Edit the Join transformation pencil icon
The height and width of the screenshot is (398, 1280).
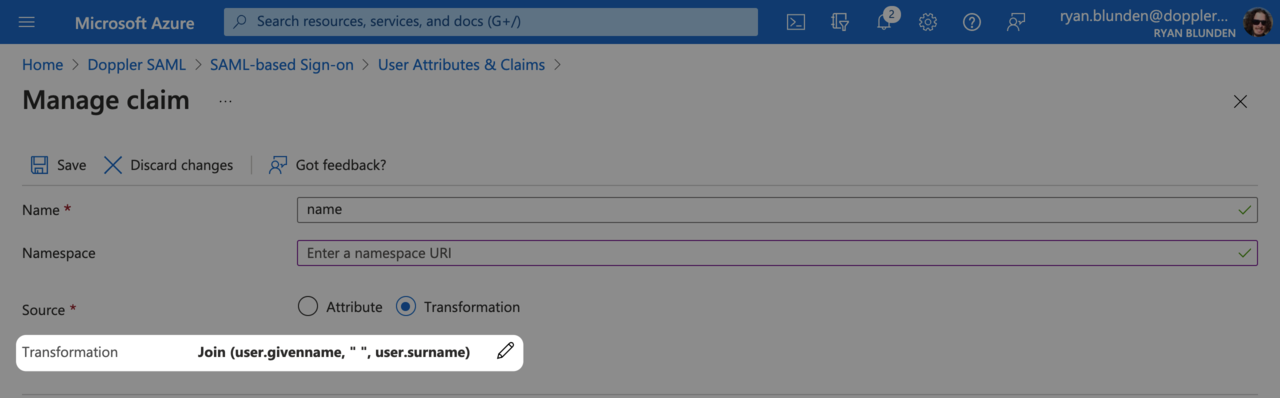[x=506, y=351]
